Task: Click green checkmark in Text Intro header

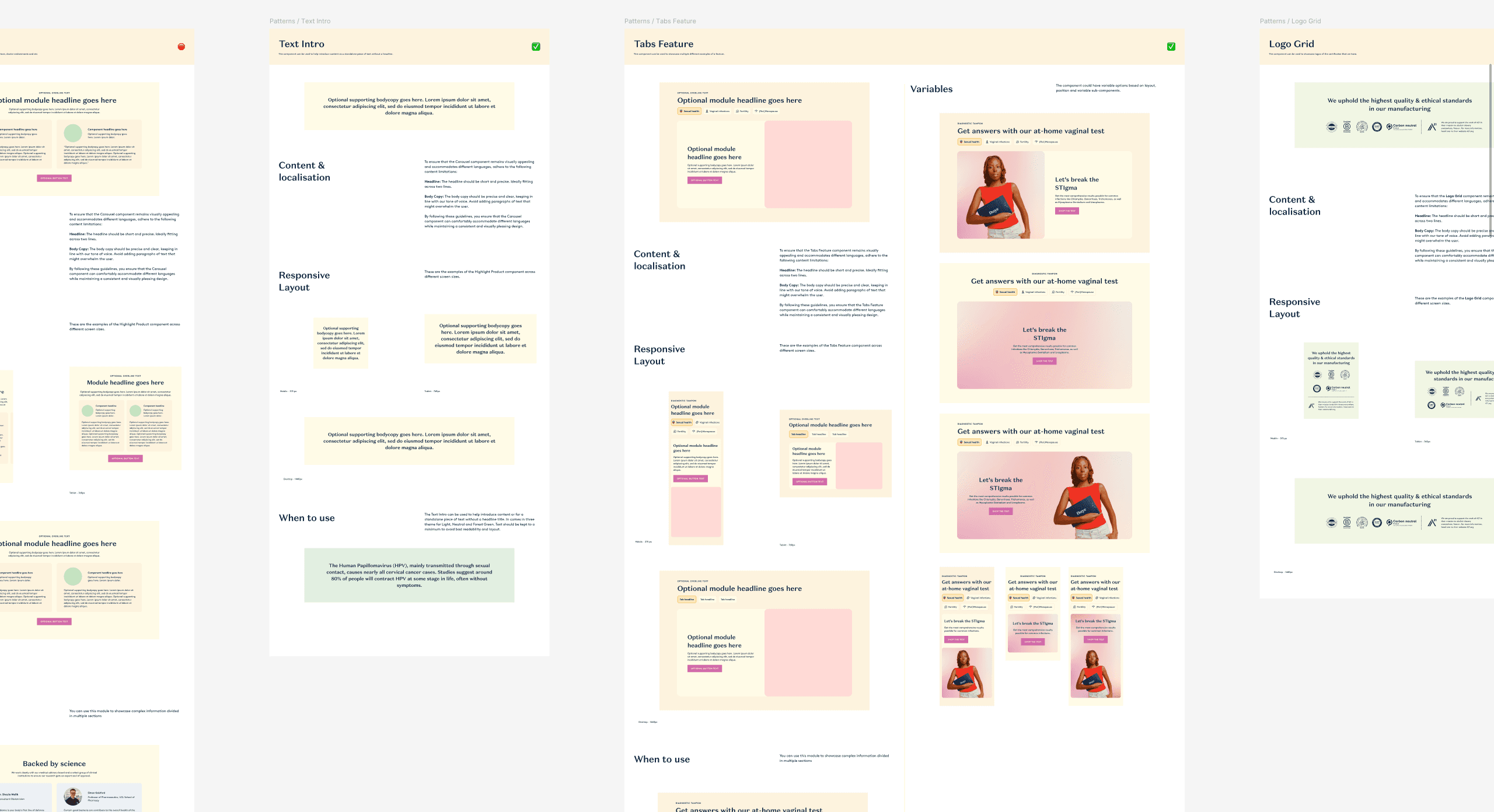Action: (536, 47)
